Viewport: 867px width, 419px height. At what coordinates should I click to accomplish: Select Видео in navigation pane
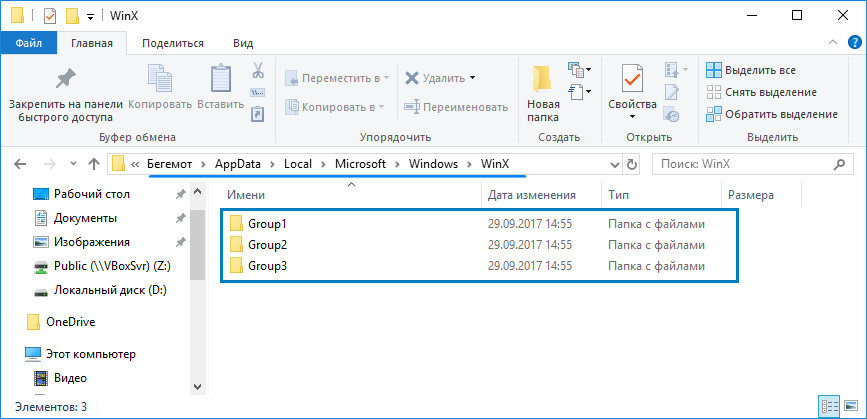[70, 378]
